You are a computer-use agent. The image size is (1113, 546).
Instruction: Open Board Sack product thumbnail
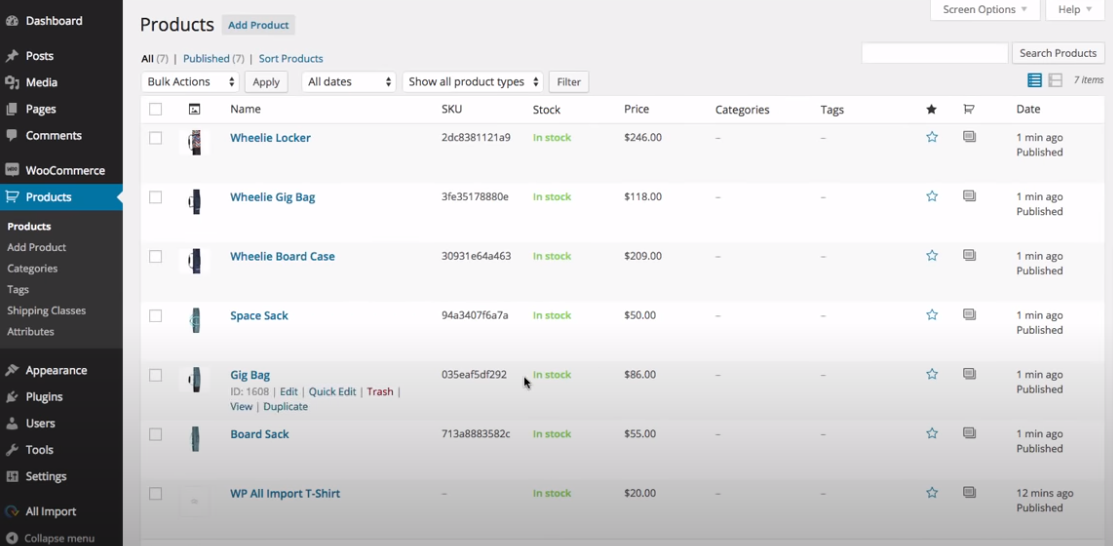pos(194,439)
